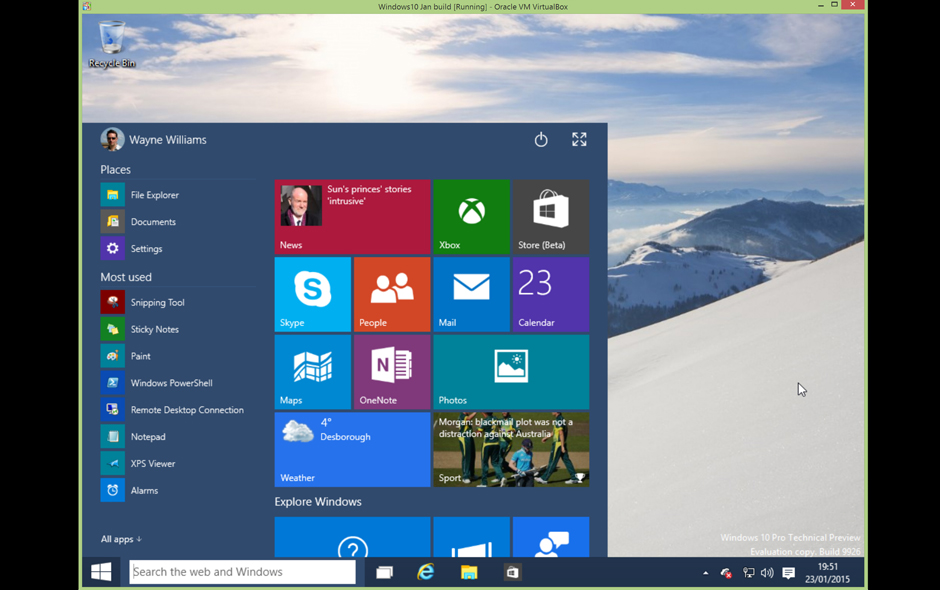Open the feedback tile under Explore Windows
The height and width of the screenshot is (590, 940).
[550, 537]
